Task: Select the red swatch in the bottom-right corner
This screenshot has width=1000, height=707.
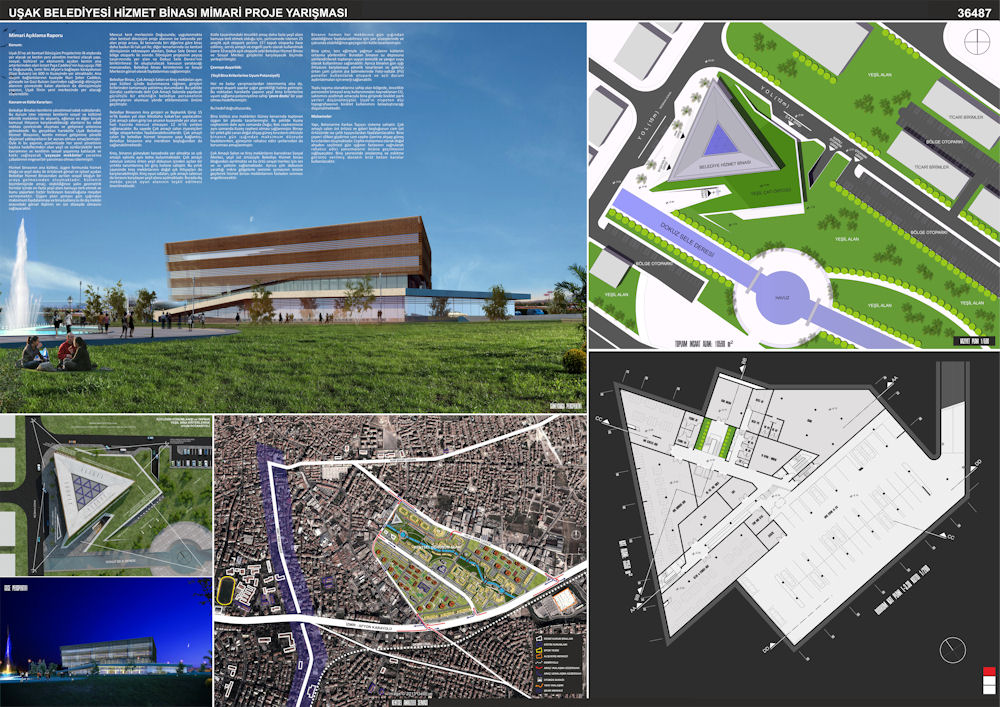Action: (989, 671)
